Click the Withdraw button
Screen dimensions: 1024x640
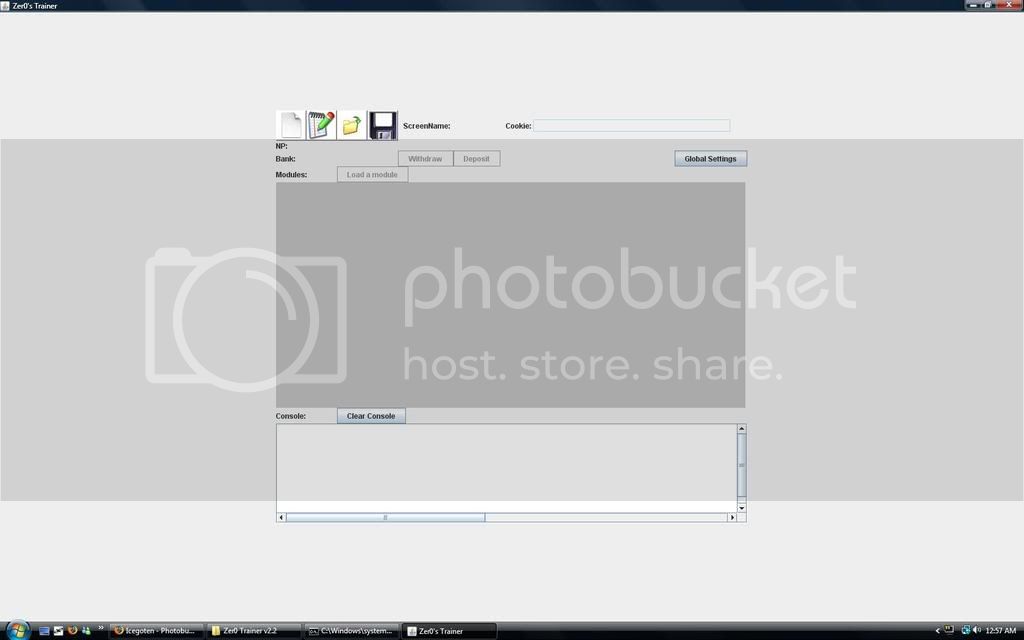[425, 159]
